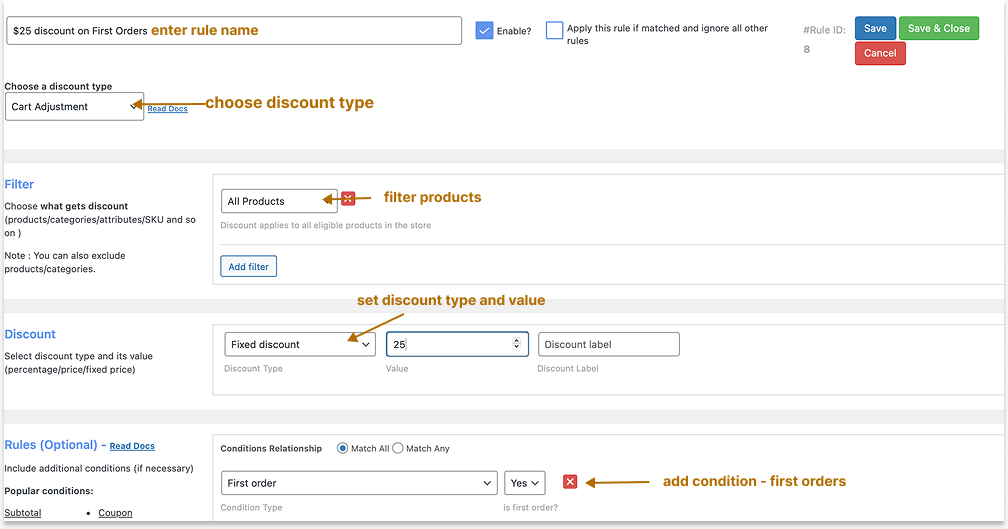Click the rule name input field
1008x529 pixels.
point(234,31)
